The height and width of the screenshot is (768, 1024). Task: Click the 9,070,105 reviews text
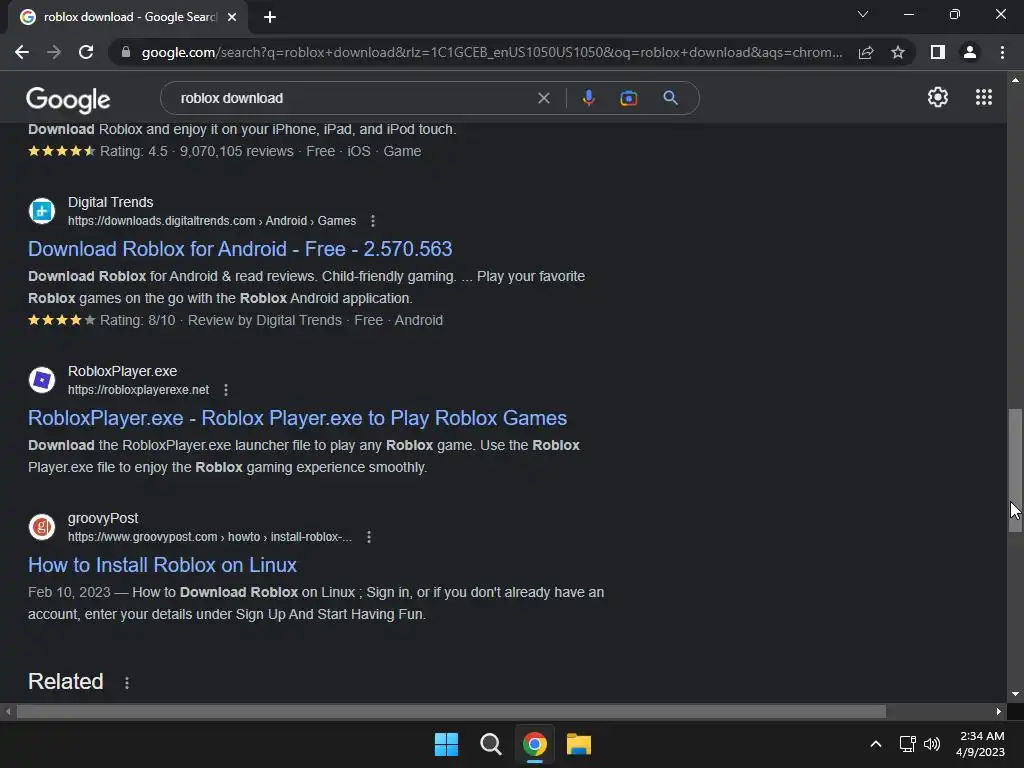click(x=236, y=151)
